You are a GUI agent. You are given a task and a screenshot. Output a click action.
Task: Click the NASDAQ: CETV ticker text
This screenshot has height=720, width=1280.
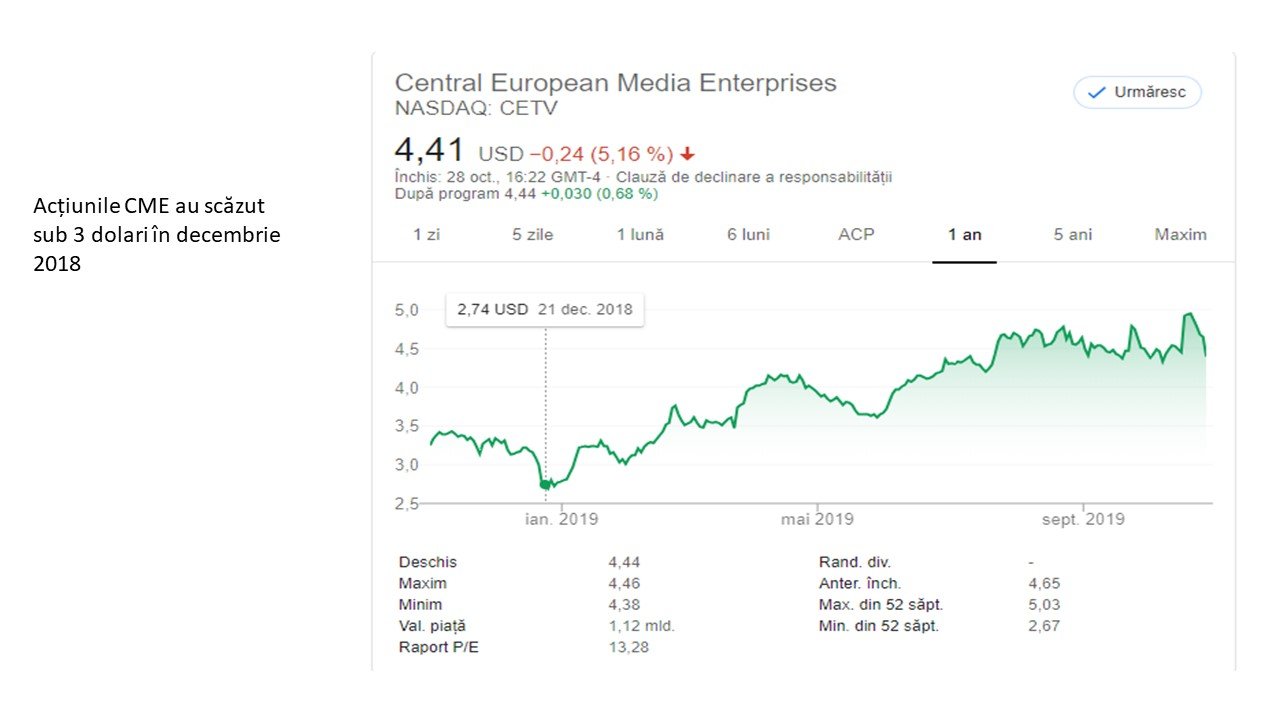(476, 108)
